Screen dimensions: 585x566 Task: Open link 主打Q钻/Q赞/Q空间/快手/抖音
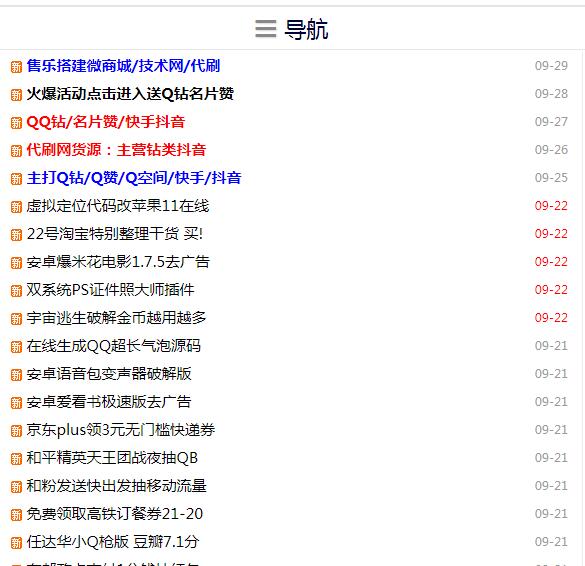pos(134,178)
